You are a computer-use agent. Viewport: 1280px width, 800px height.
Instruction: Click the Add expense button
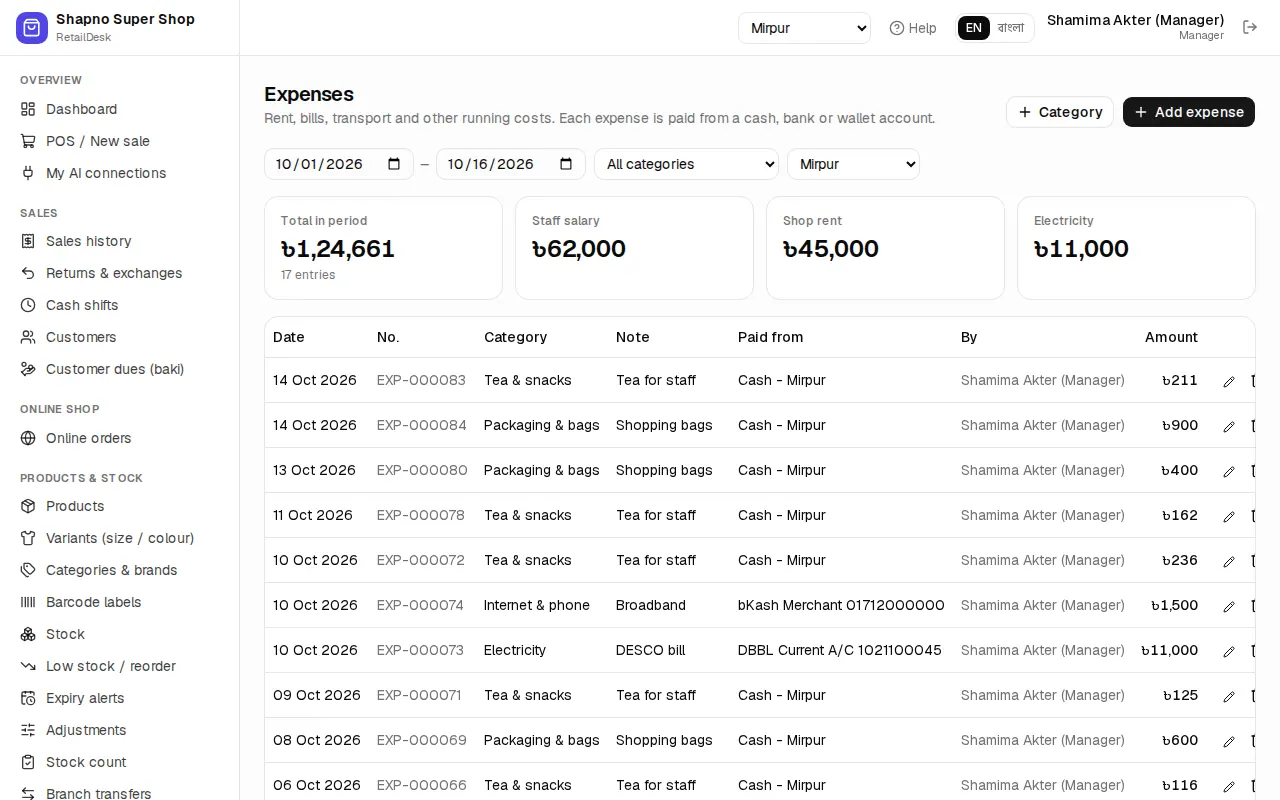pyautogui.click(x=1189, y=112)
